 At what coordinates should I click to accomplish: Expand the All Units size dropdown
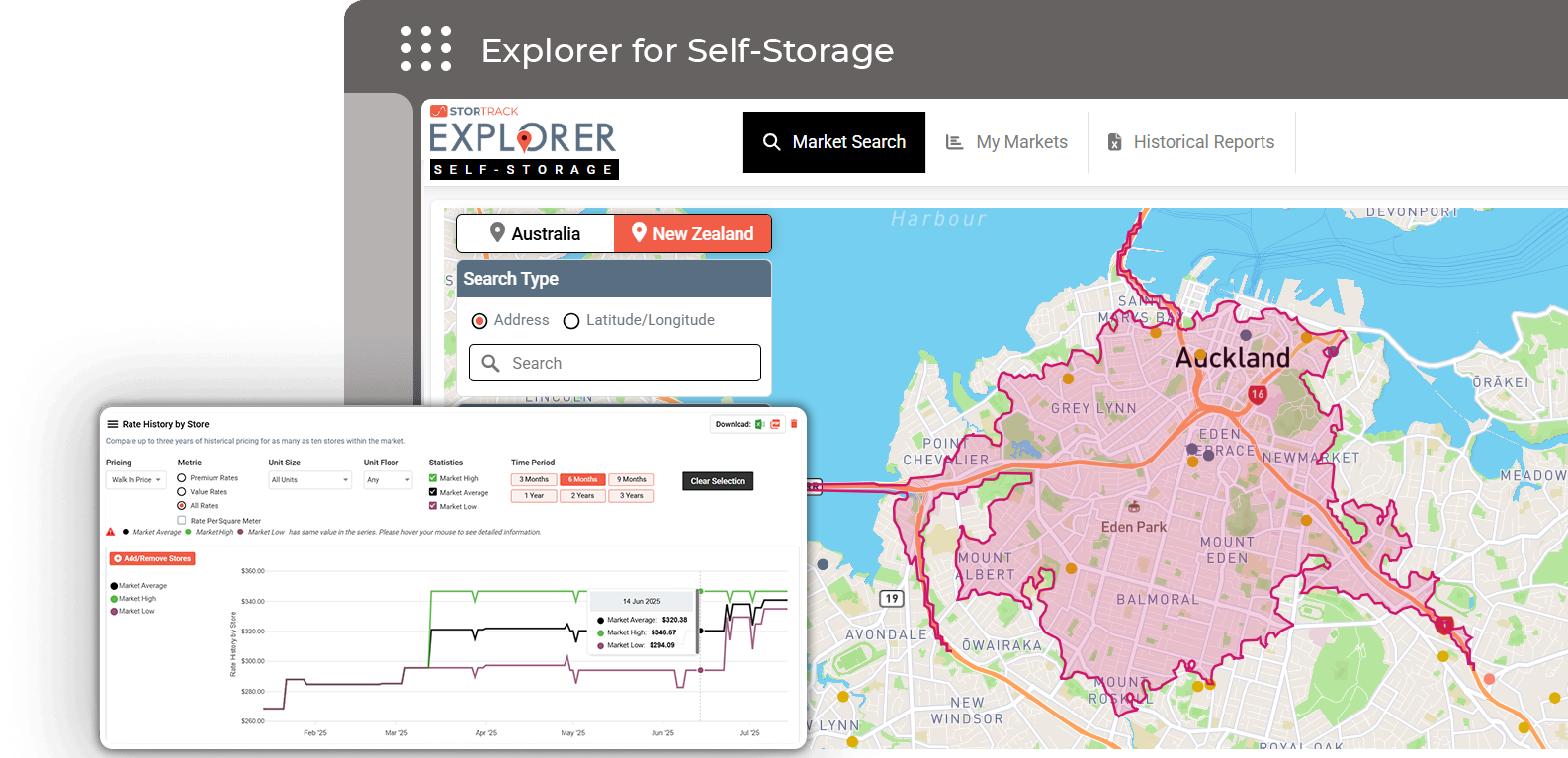point(309,480)
